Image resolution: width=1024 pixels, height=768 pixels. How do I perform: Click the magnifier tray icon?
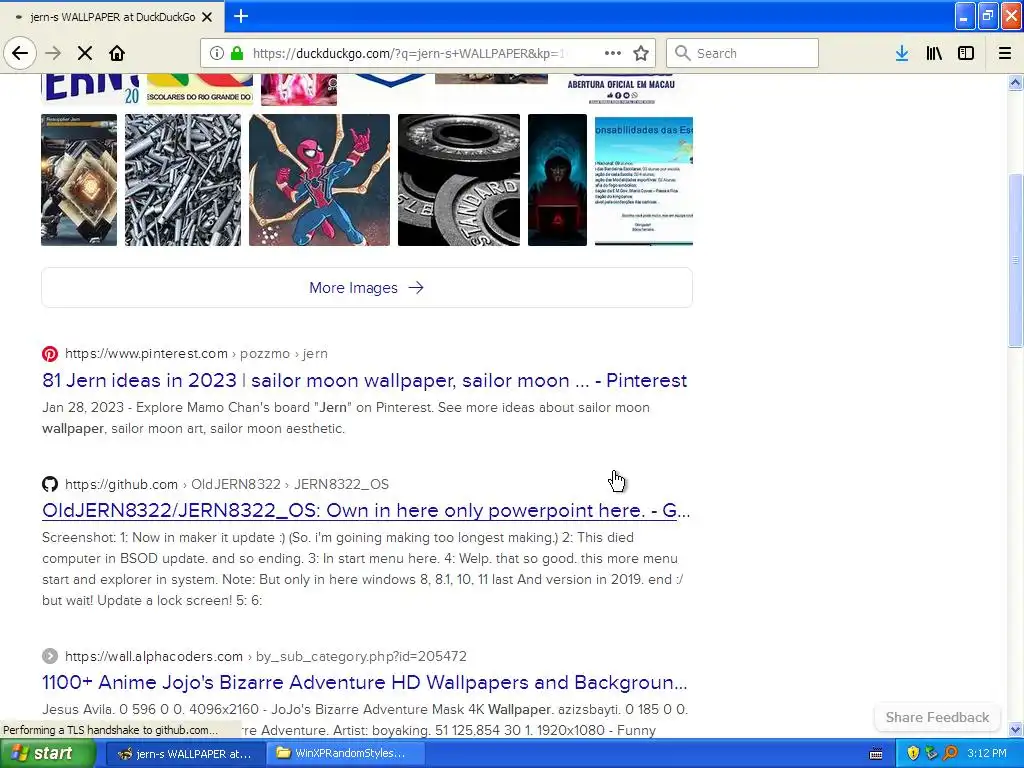tap(950, 754)
